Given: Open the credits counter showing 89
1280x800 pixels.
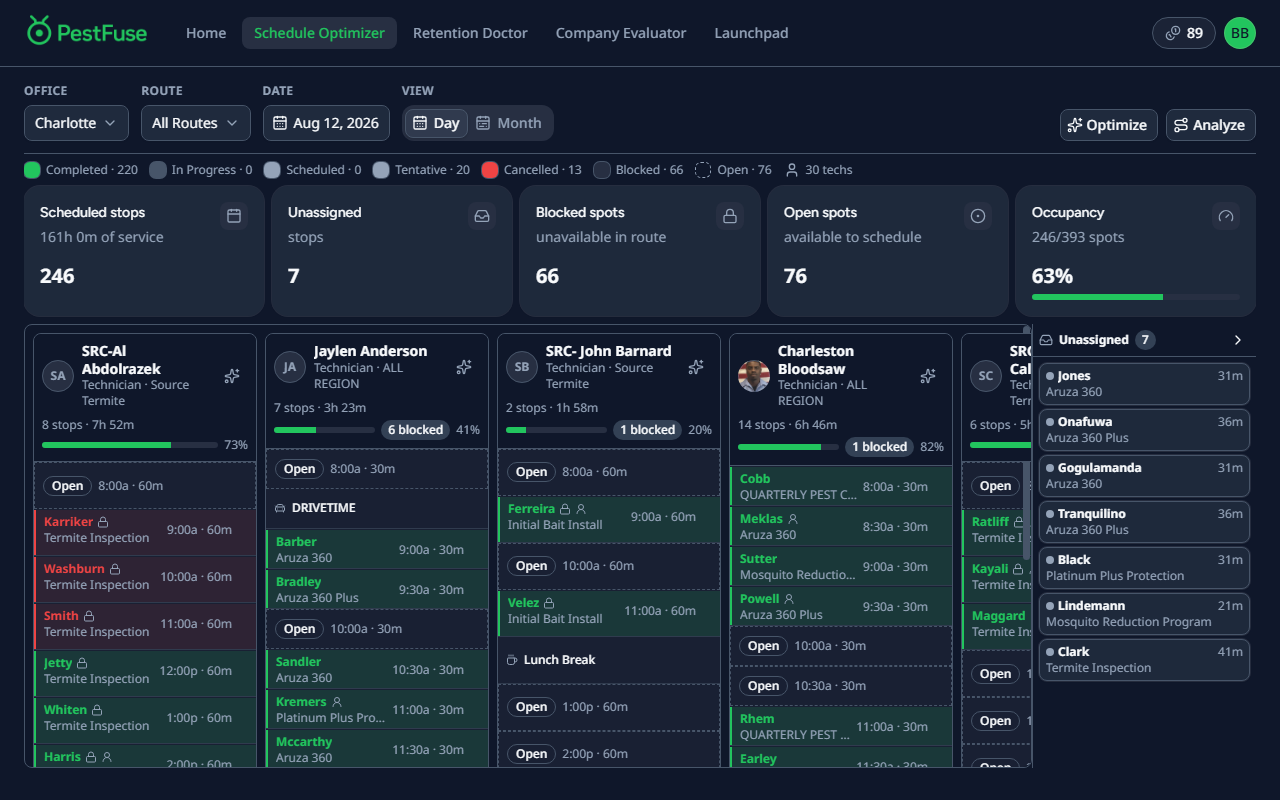Looking at the screenshot, I should pyautogui.click(x=1184, y=33).
